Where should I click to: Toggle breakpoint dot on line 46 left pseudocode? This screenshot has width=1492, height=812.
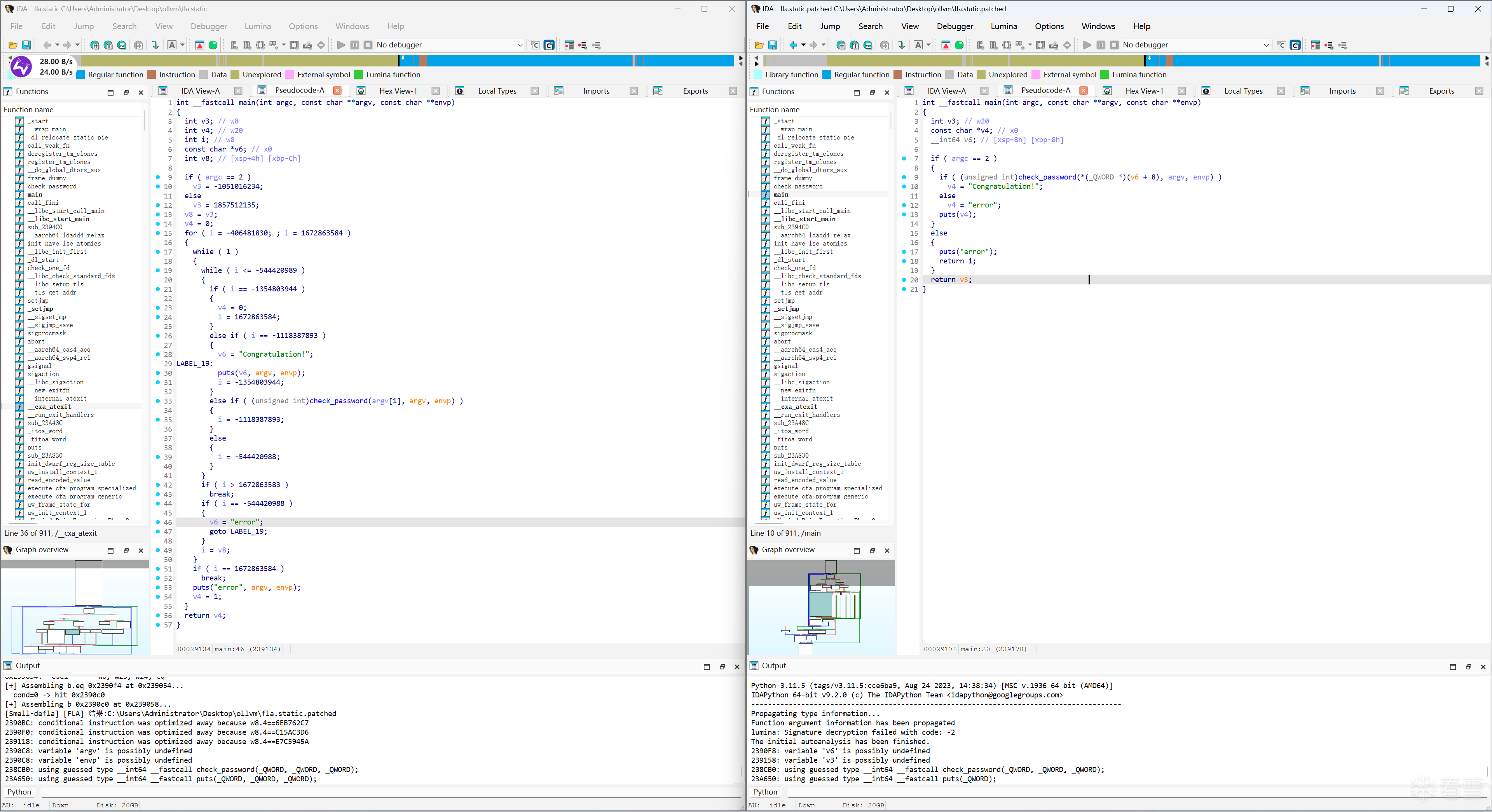pos(158,523)
